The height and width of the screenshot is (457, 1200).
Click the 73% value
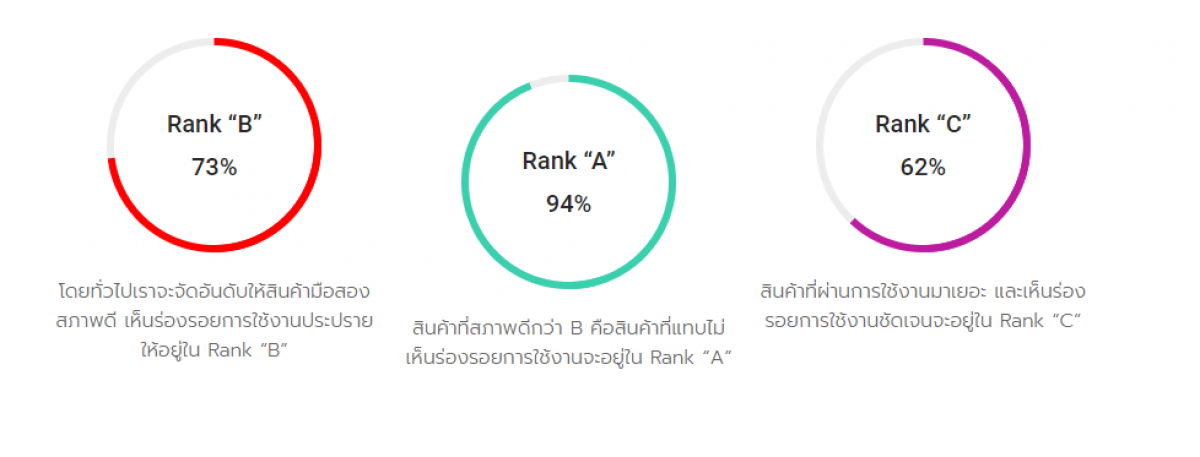click(x=214, y=168)
